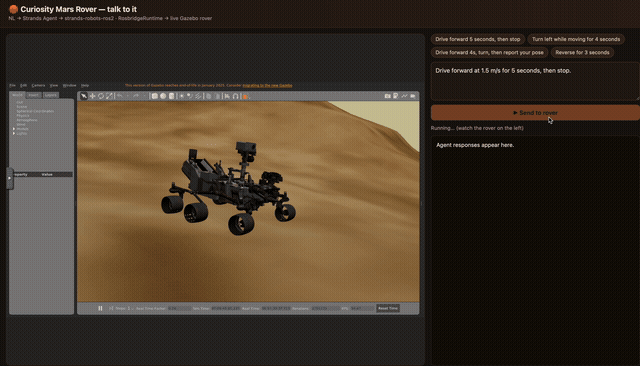Open the Gazebo Help menu

[85, 85]
